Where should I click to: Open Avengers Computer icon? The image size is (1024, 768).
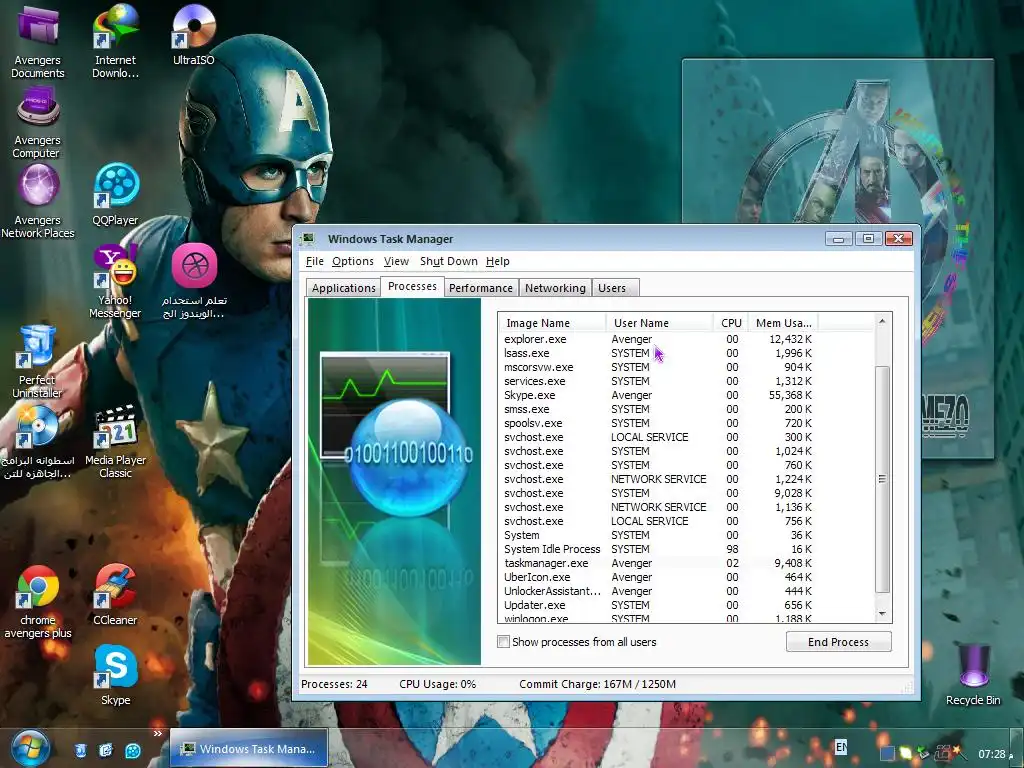tap(37, 124)
